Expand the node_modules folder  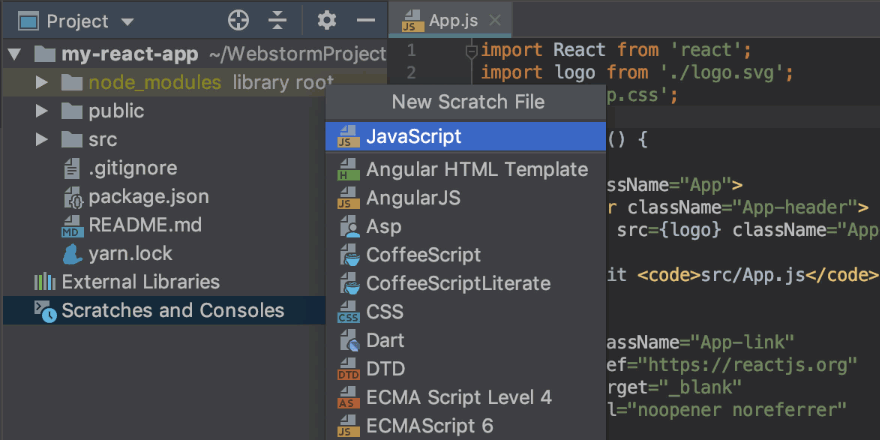[x=42, y=83]
